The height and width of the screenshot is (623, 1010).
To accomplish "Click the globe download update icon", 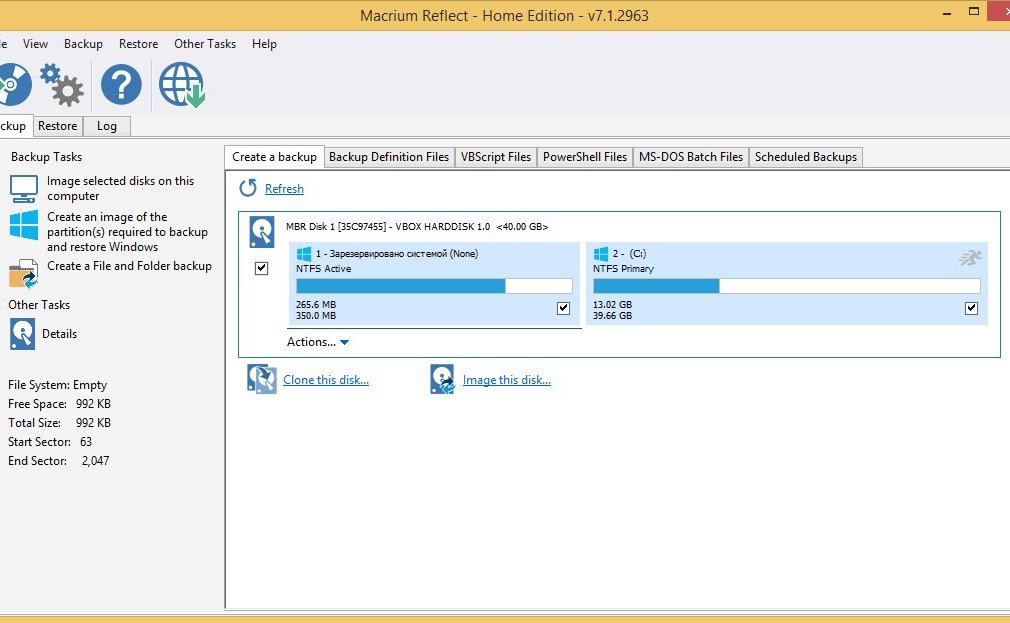I will (x=182, y=84).
